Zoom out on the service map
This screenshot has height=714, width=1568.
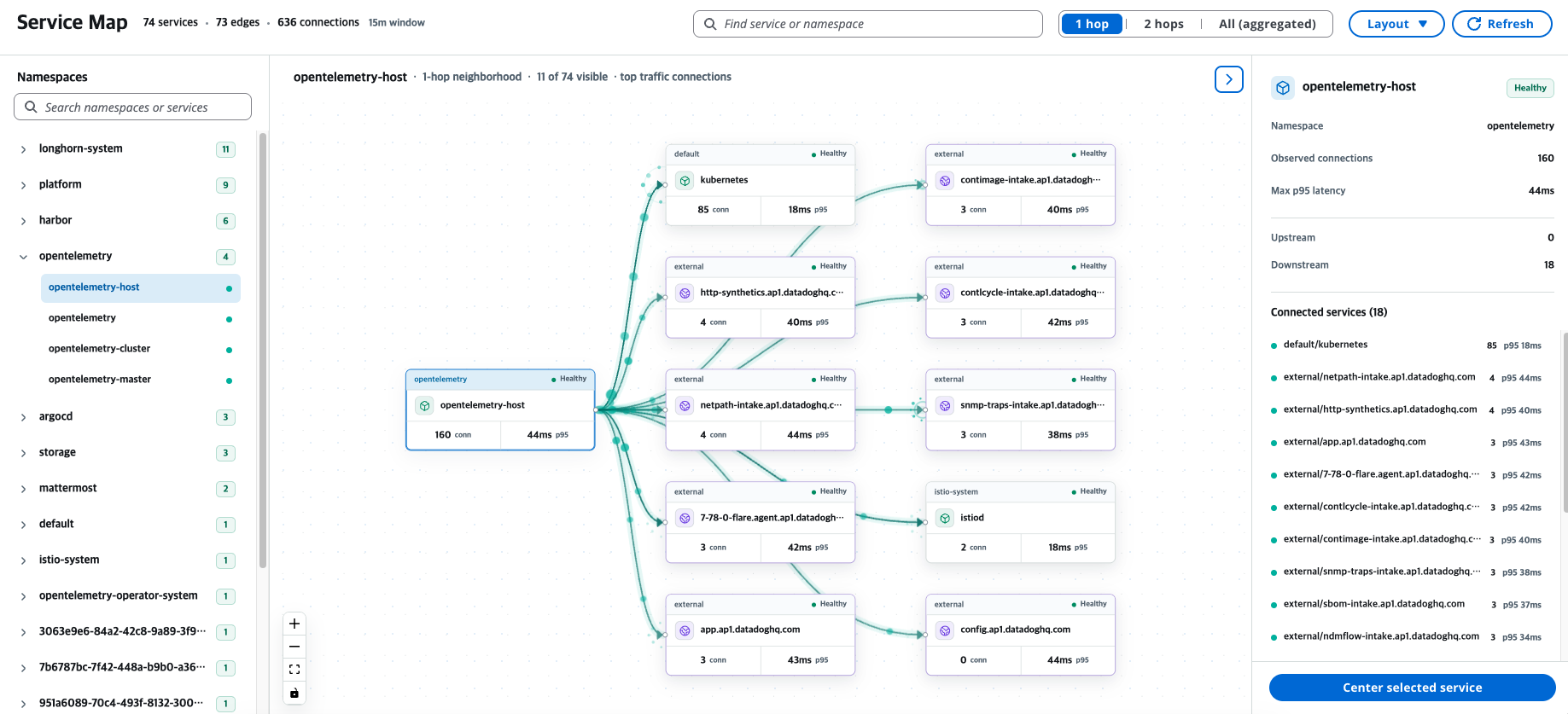coord(294,647)
